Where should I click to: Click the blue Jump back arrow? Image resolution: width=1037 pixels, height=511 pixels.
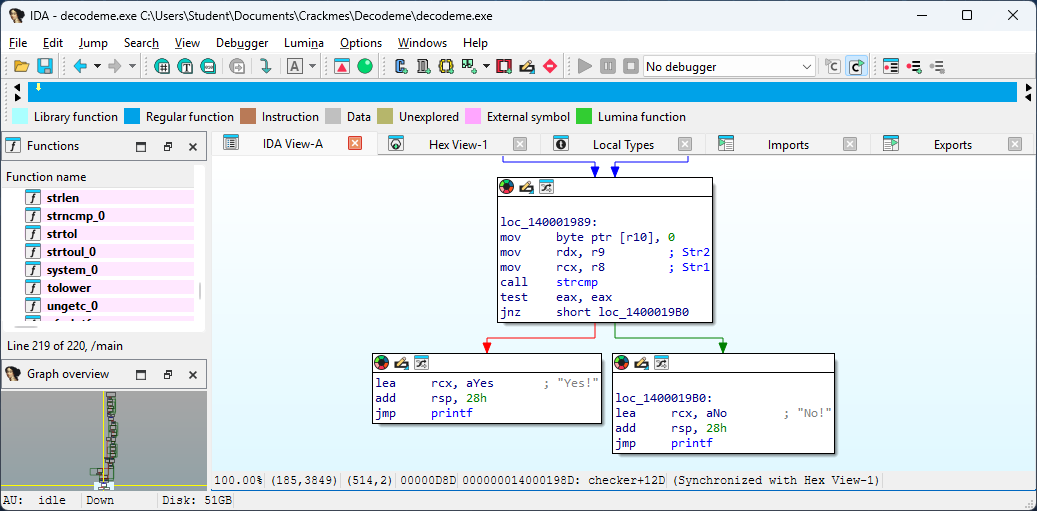[x=80, y=67]
